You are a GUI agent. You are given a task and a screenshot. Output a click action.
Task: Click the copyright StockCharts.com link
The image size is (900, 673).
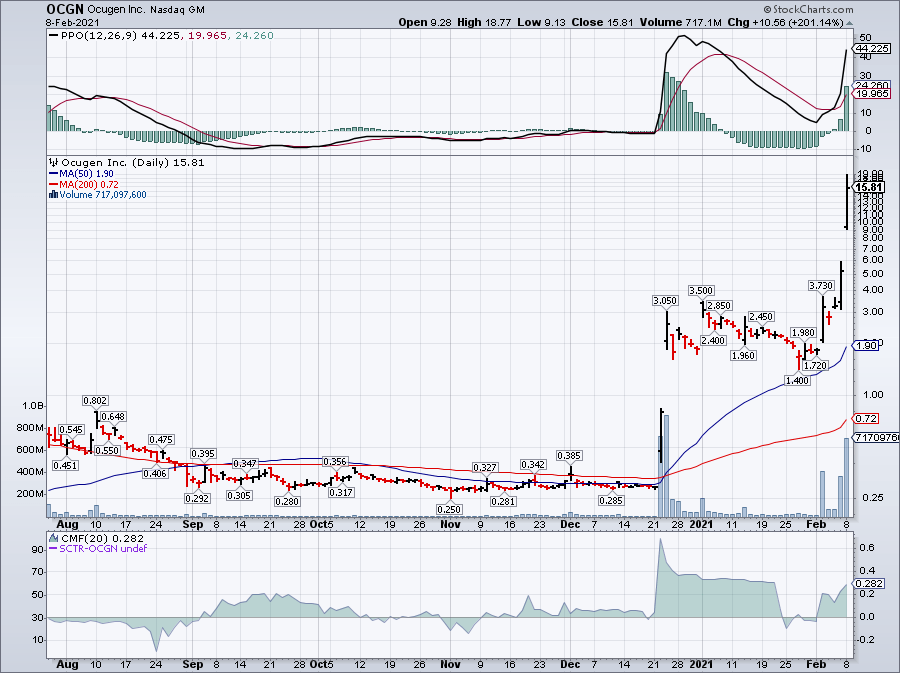[x=808, y=9]
